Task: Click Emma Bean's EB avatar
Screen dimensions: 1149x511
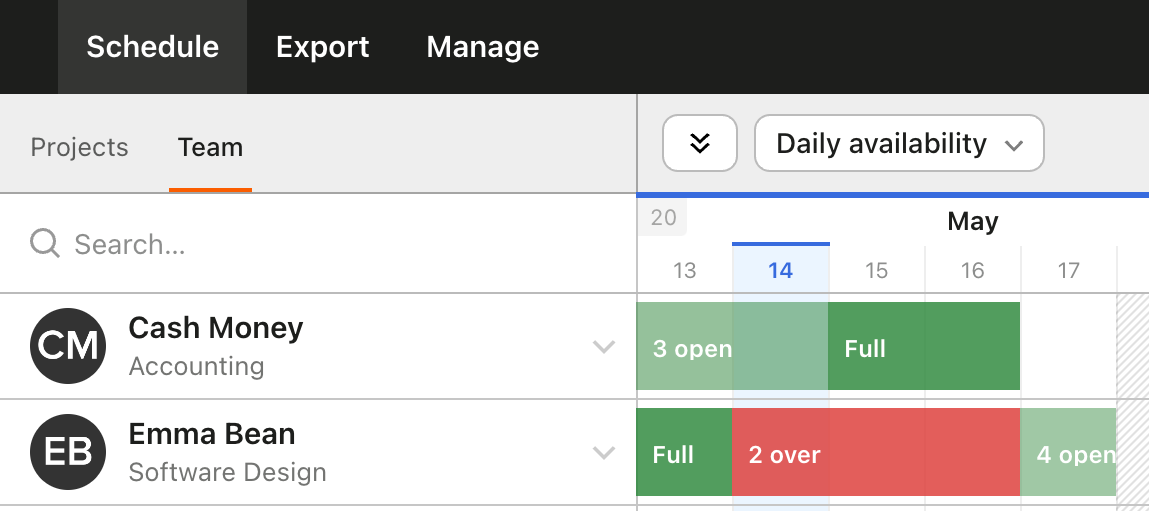Action: (68, 452)
